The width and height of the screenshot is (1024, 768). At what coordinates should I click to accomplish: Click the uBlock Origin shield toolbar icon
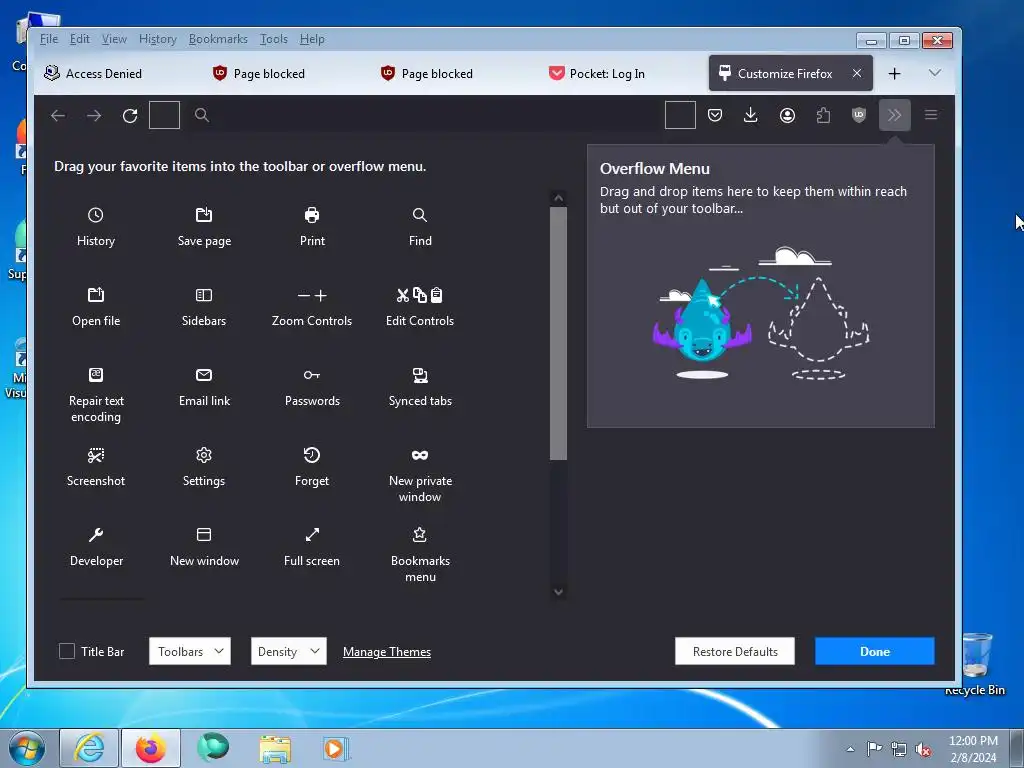[859, 116]
